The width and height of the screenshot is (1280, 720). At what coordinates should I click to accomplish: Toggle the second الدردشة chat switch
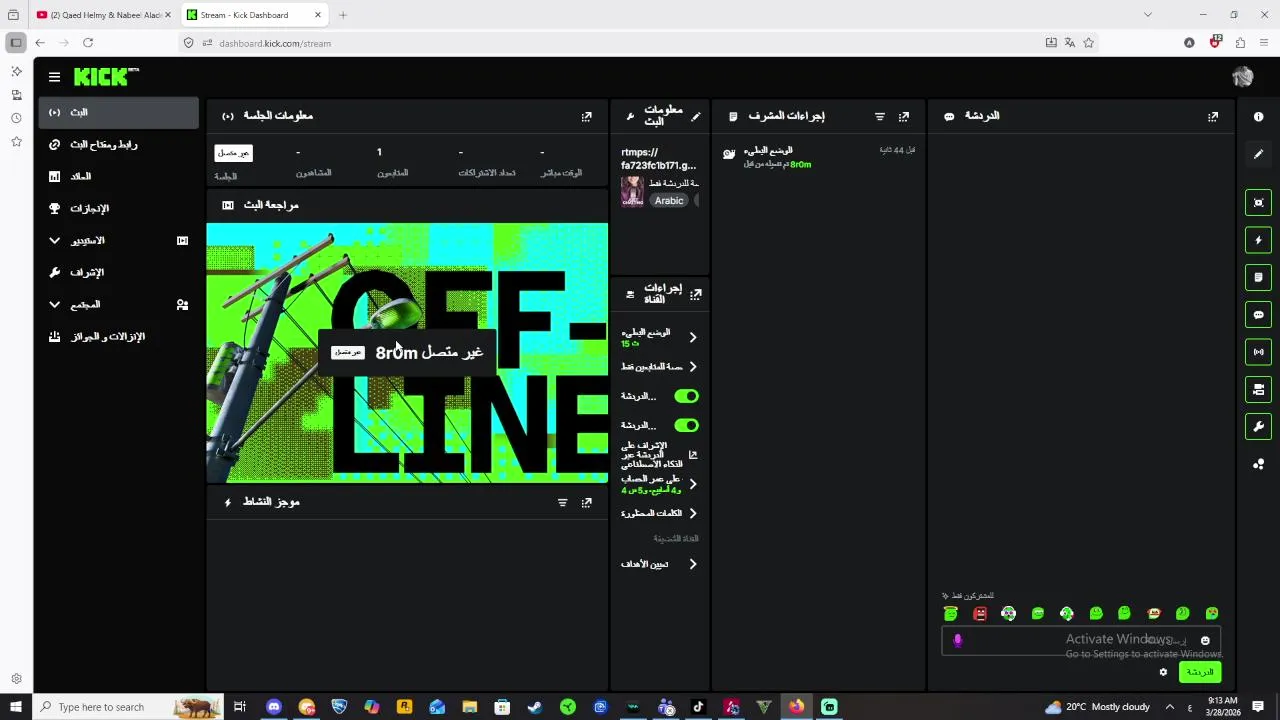click(x=686, y=425)
